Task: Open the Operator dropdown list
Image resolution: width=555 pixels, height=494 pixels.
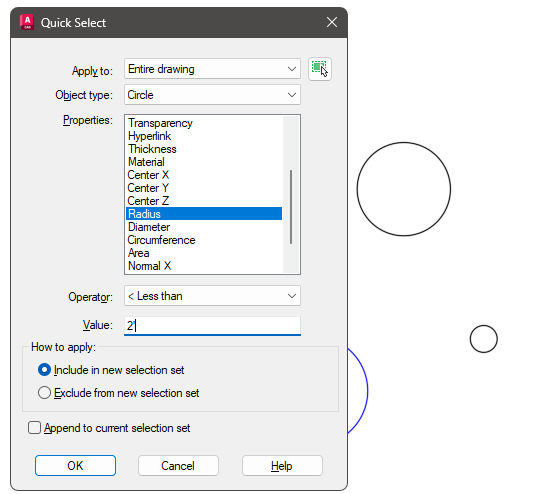Action: (x=212, y=296)
